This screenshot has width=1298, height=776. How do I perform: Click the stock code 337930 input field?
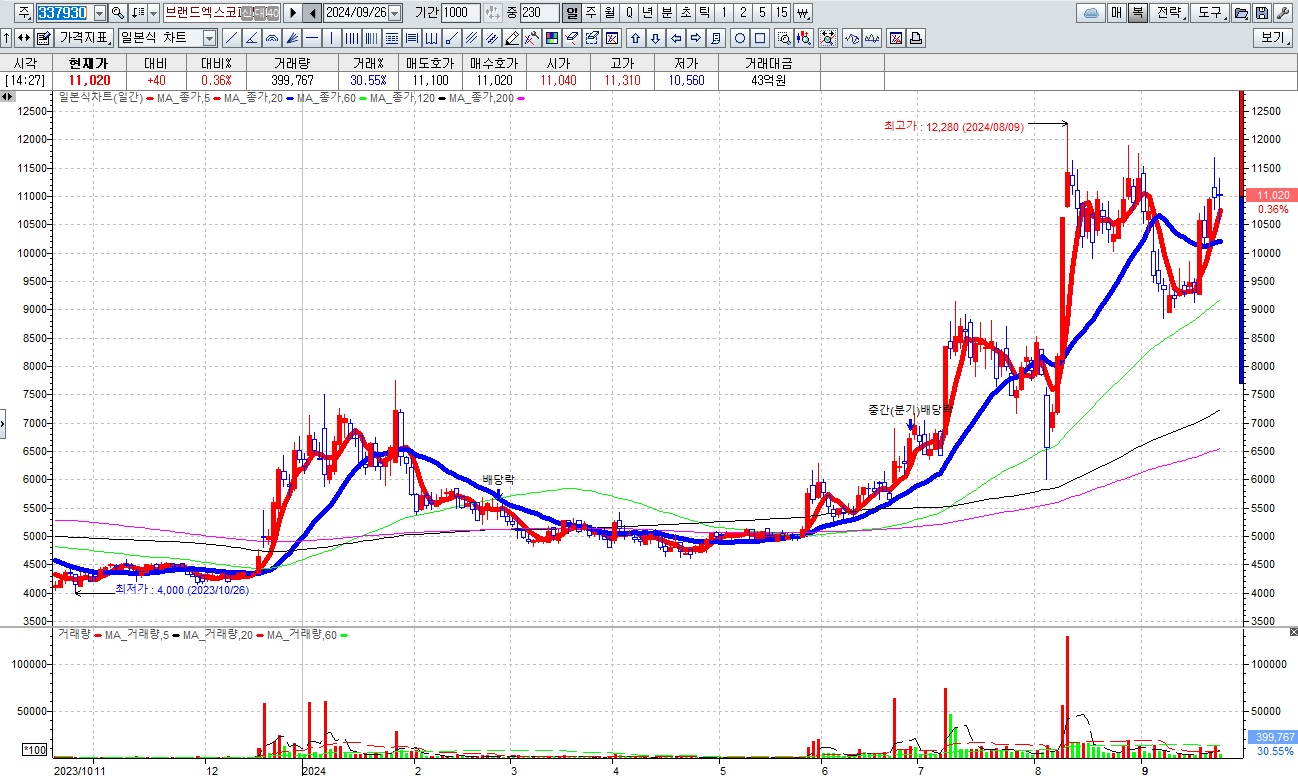coord(64,13)
